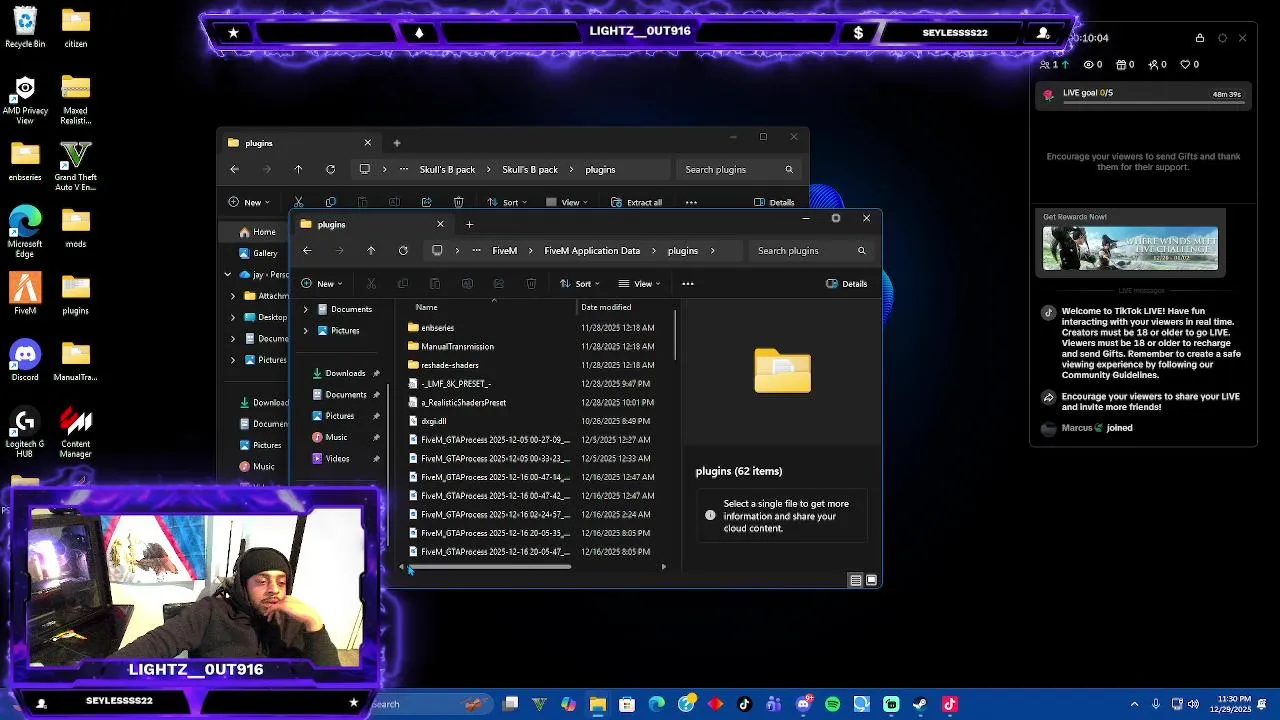
Task: Sort by the Date modified column header
Action: pos(606,308)
